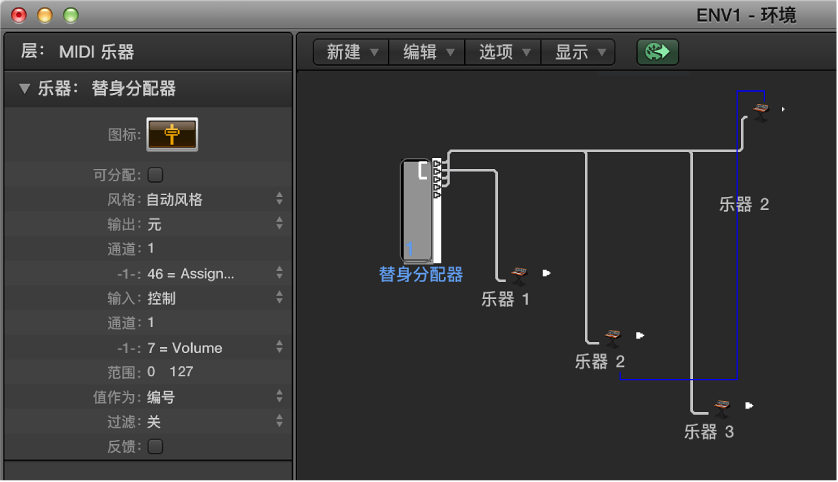Image resolution: width=838 pixels, height=482 pixels.
Task: Click the 通道 value under 输出
Action: (151, 248)
